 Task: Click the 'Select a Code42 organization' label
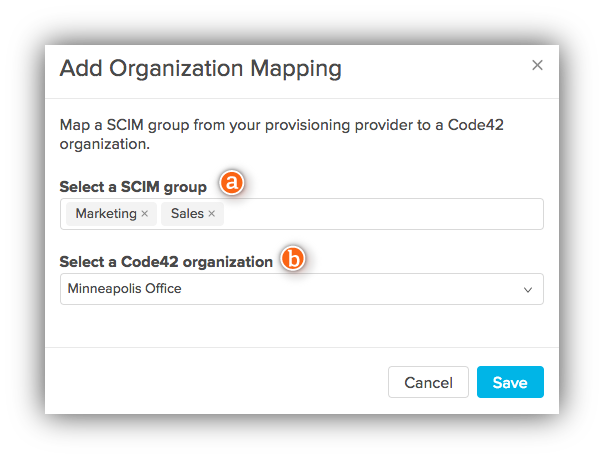(166, 262)
